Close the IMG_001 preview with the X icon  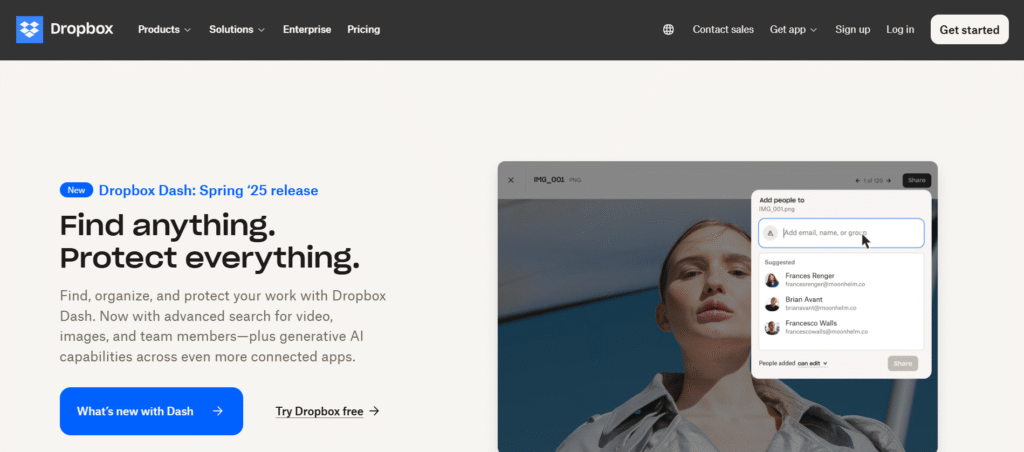click(511, 180)
